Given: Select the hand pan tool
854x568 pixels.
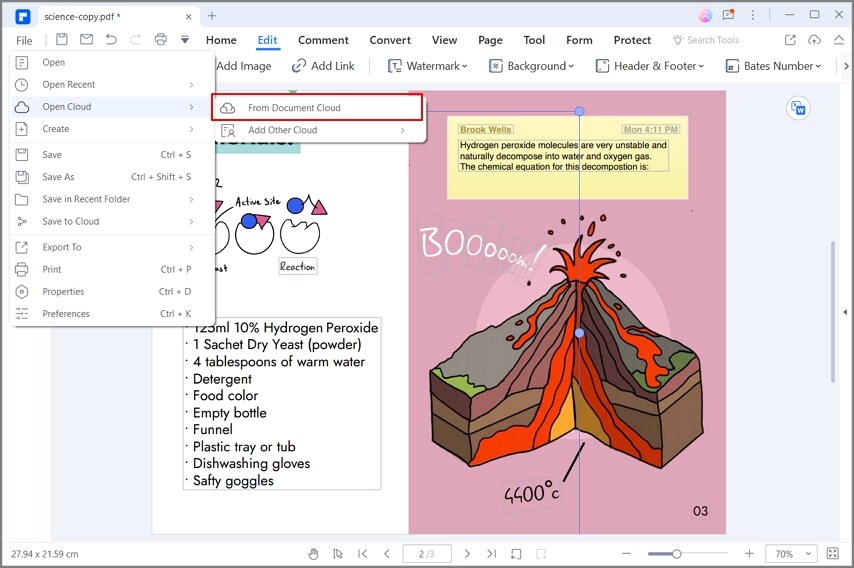Looking at the screenshot, I should pos(313,554).
